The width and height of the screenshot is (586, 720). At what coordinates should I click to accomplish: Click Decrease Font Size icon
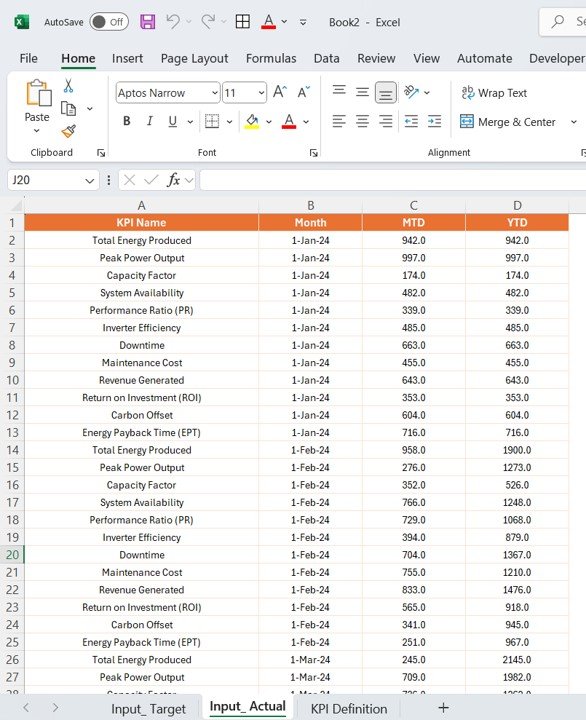tap(304, 92)
